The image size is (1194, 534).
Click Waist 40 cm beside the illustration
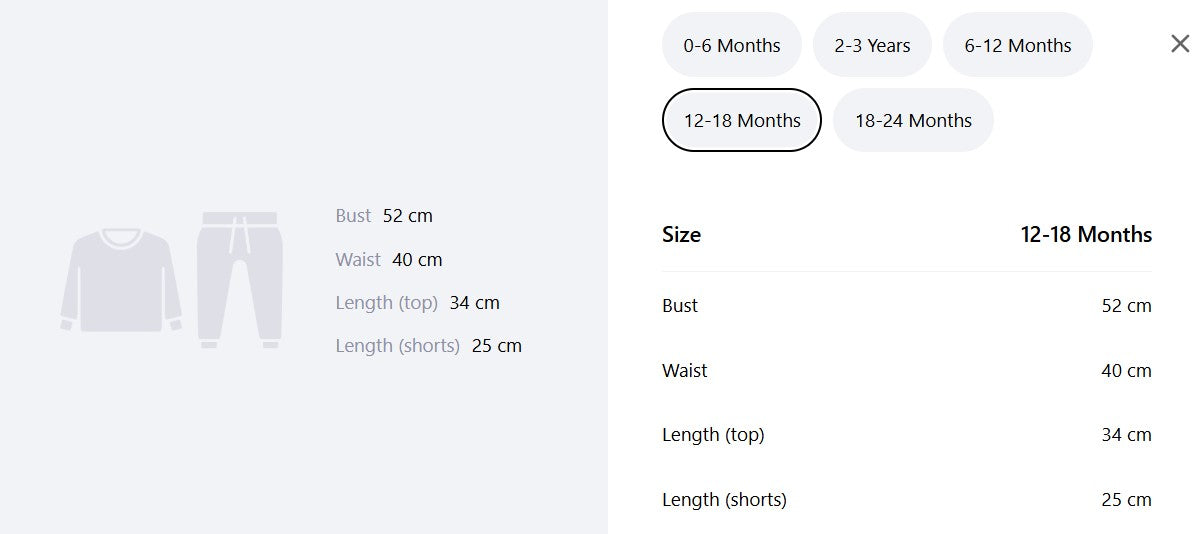coord(388,260)
